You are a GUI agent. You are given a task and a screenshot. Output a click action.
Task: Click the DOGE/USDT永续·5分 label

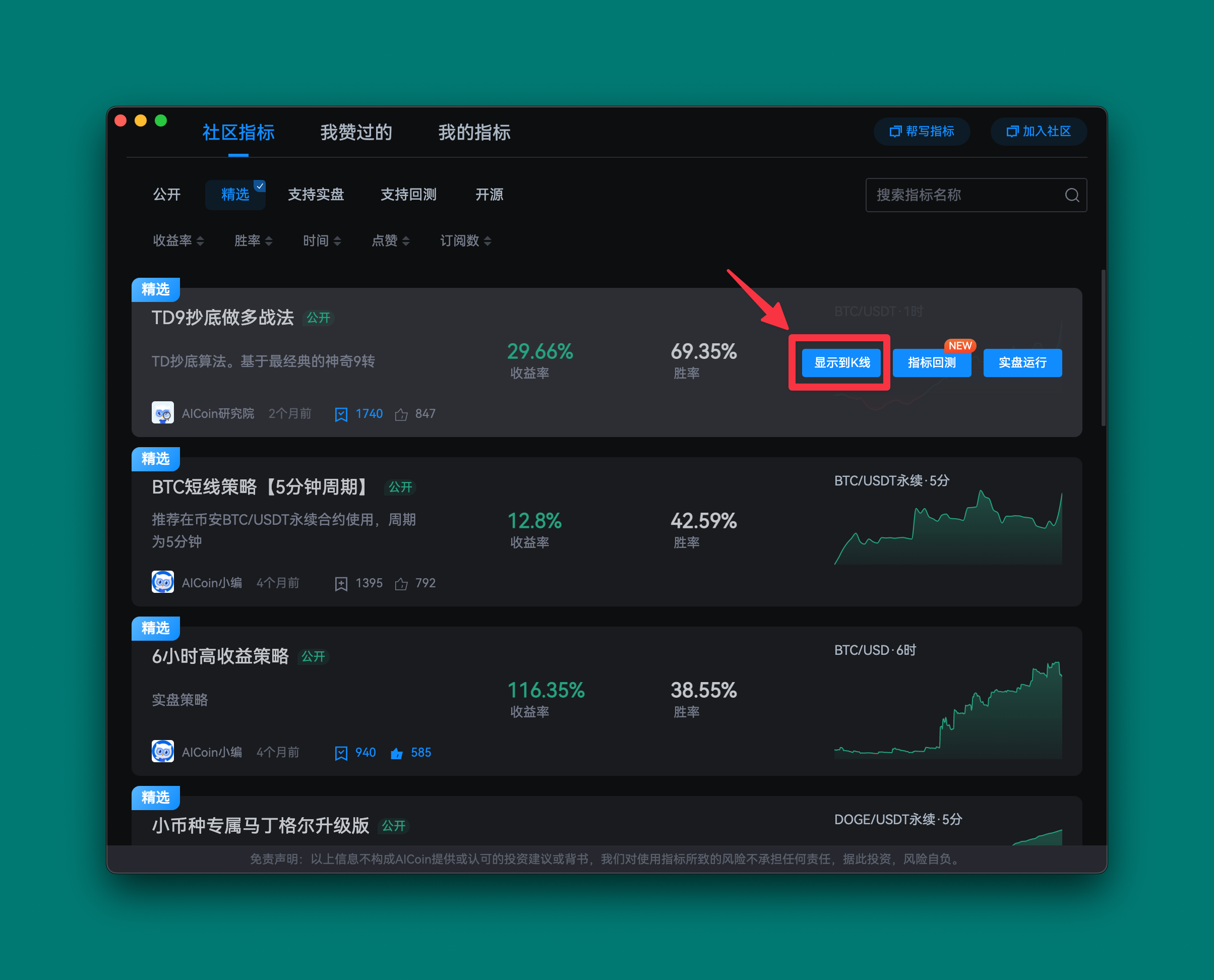(898, 820)
